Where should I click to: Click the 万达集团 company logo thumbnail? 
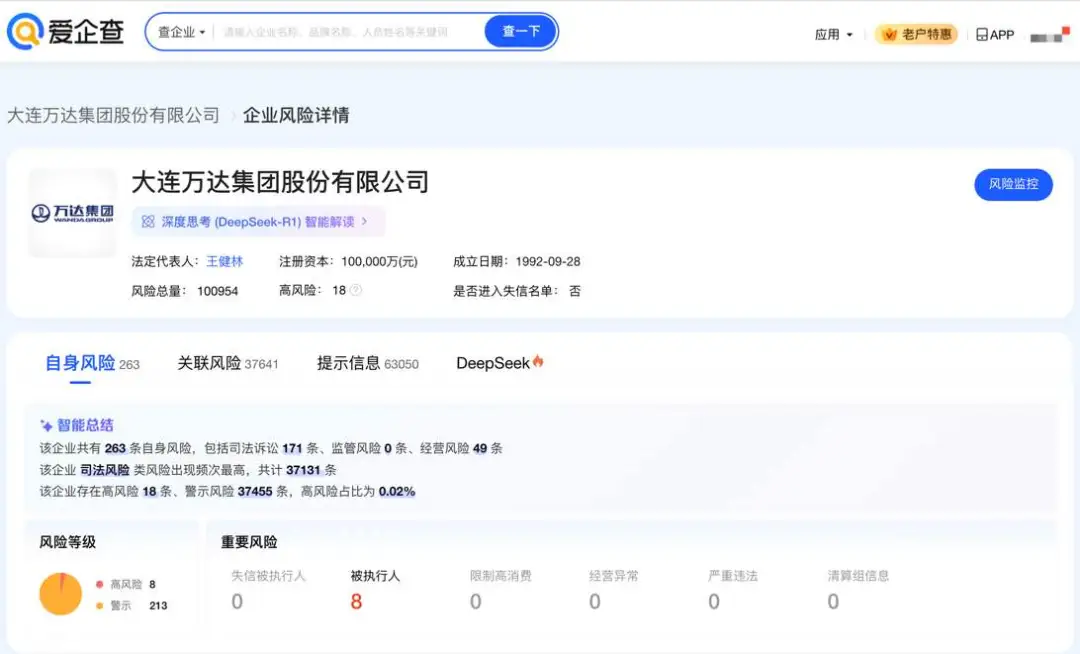[71, 214]
